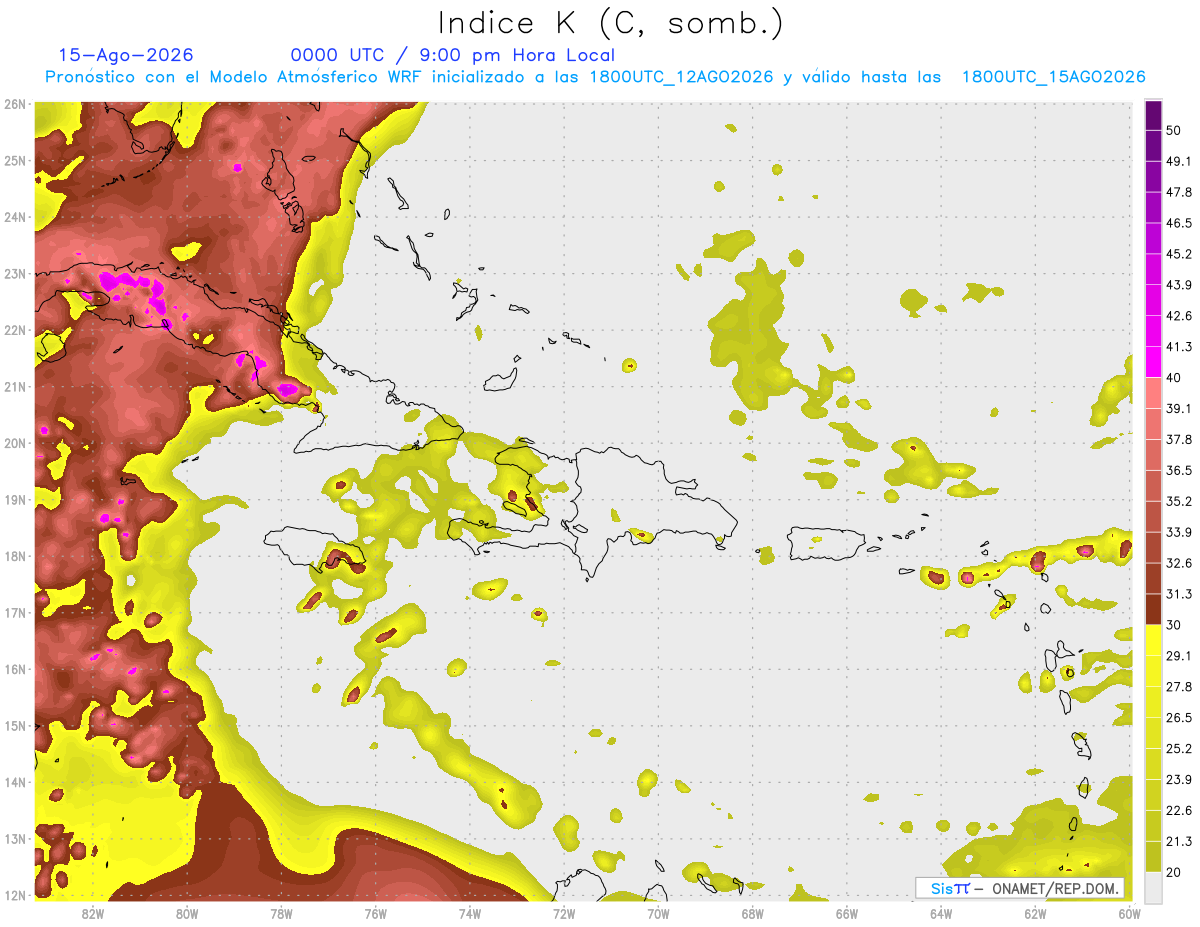
Task: Click longitude label '74W'
Action: [470, 913]
